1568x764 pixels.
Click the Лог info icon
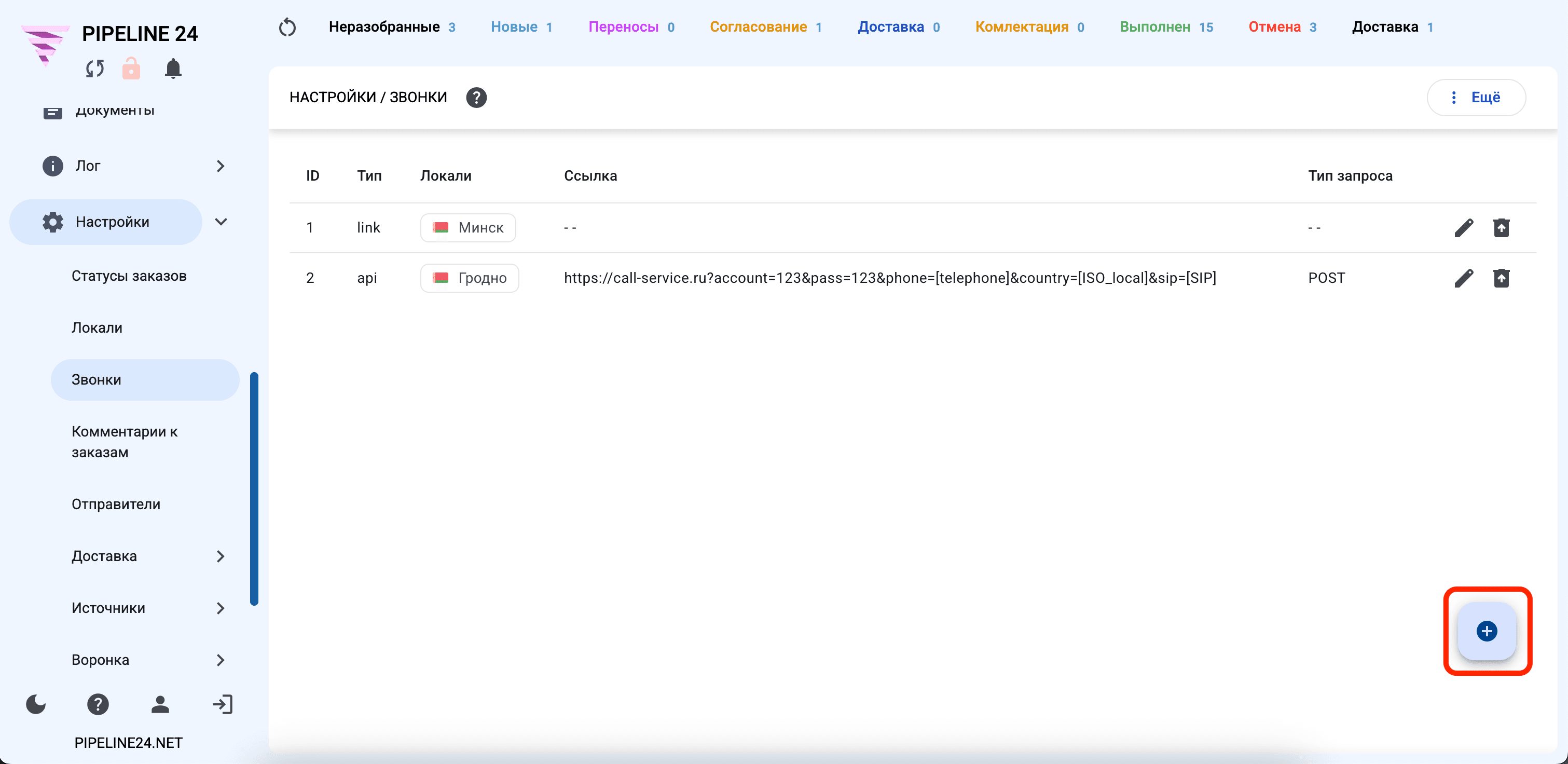tap(53, 166)
